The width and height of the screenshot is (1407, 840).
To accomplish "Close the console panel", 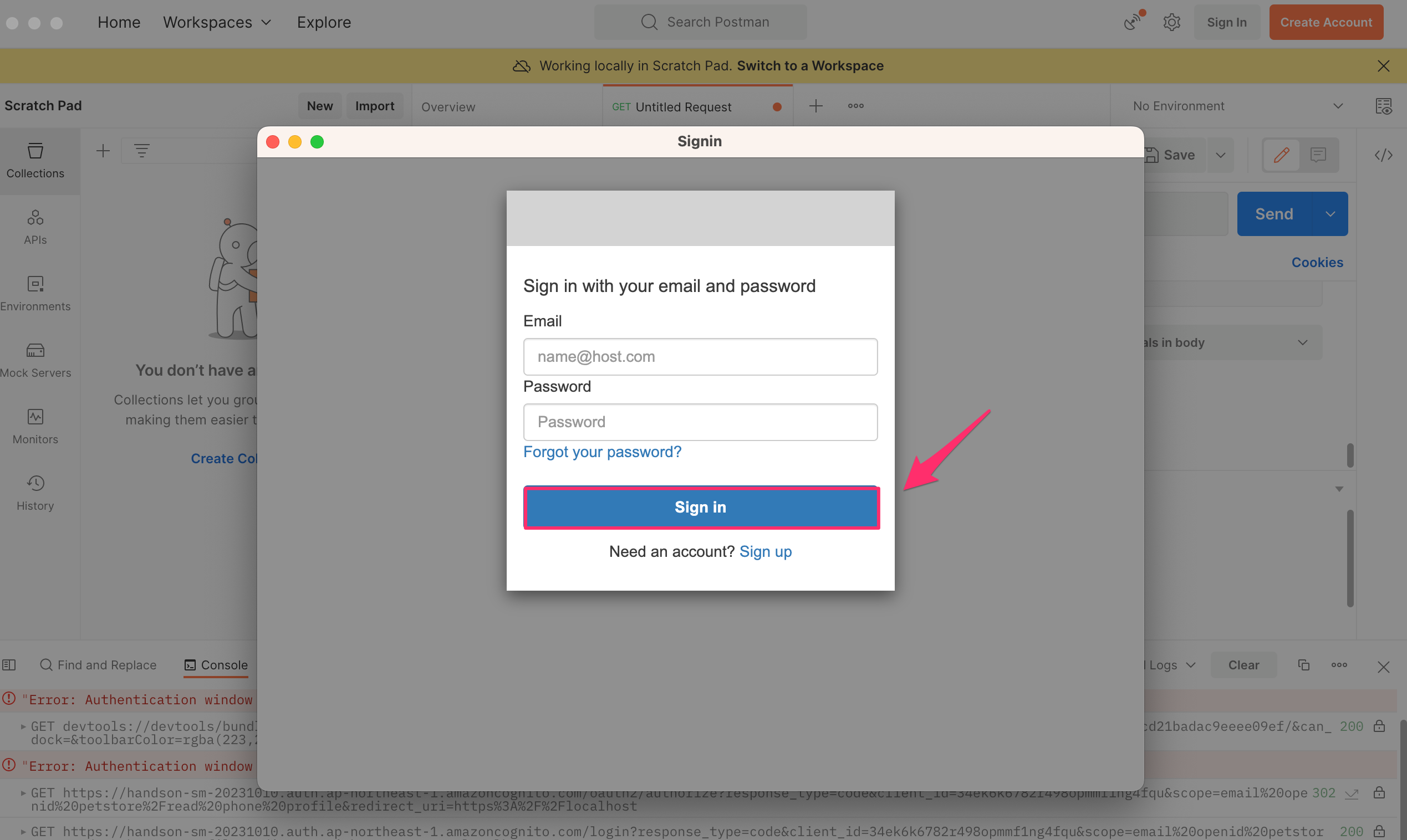I will point(1383,667).
